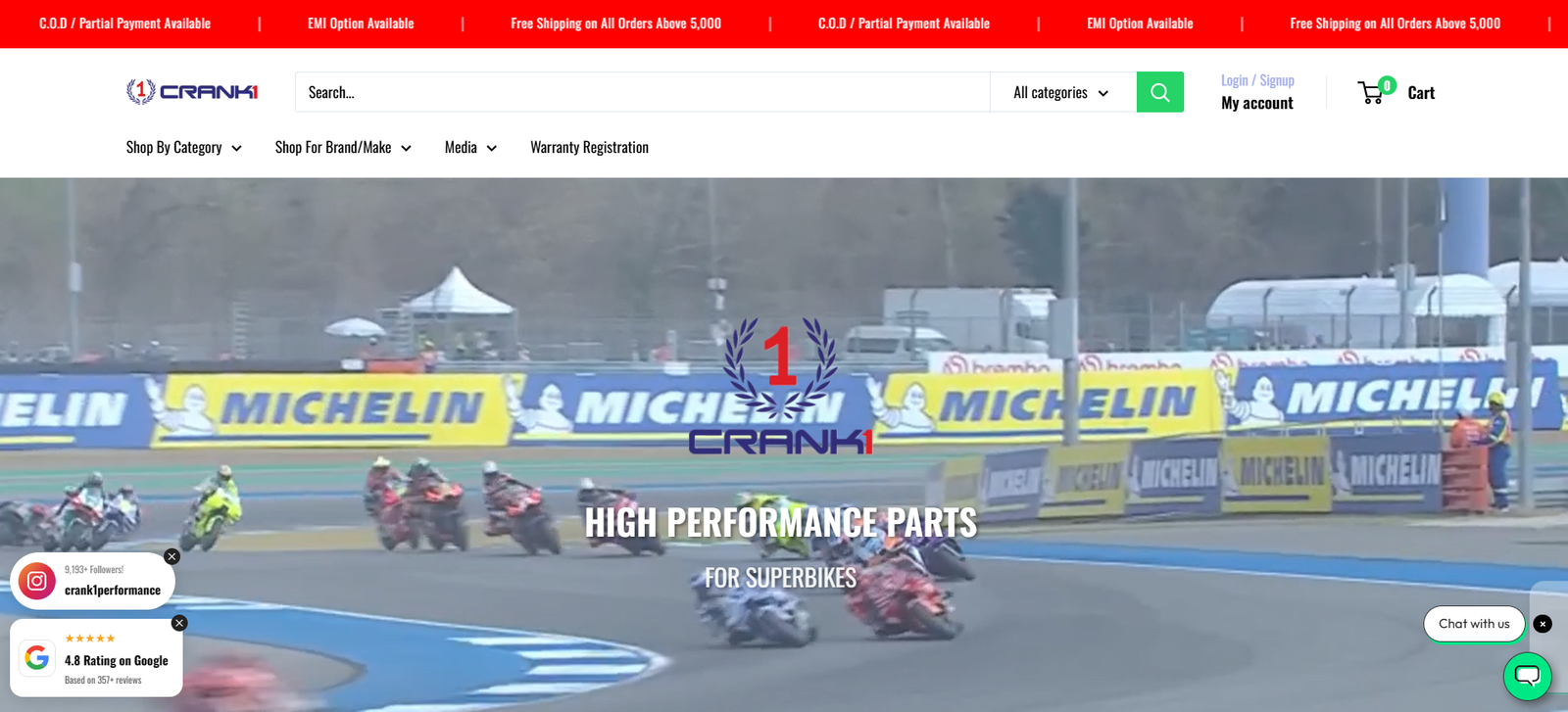Open My account
Image resolution: width=1568 pixels, height=712 pixels.
tap(1256, 103)
